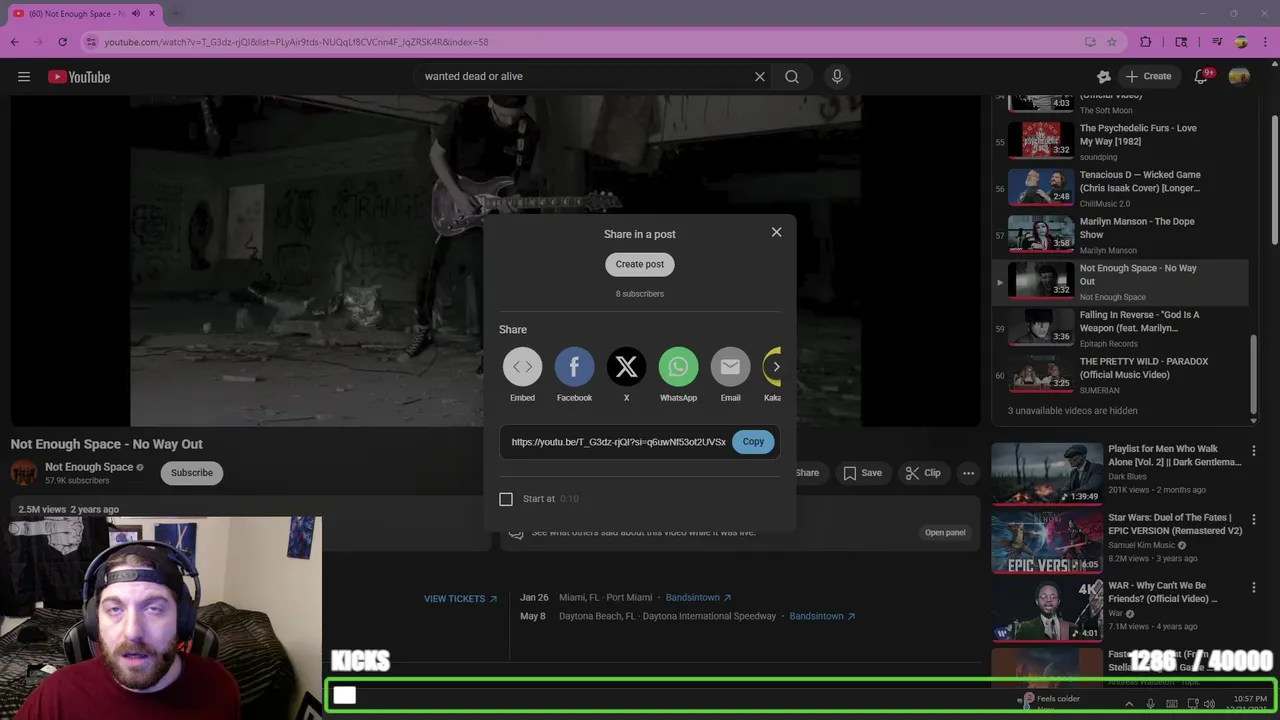Save video to playlist
Viewport: 1280px width, 720px height.
coord(862,473)
